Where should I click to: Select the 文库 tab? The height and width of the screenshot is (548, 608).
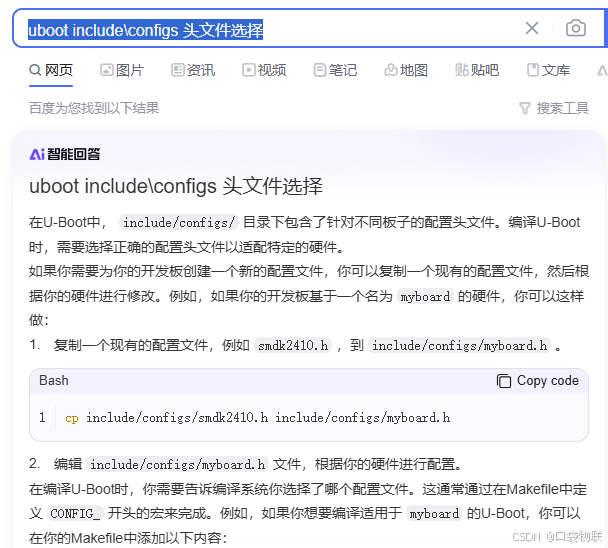click(x=548, y=70)
